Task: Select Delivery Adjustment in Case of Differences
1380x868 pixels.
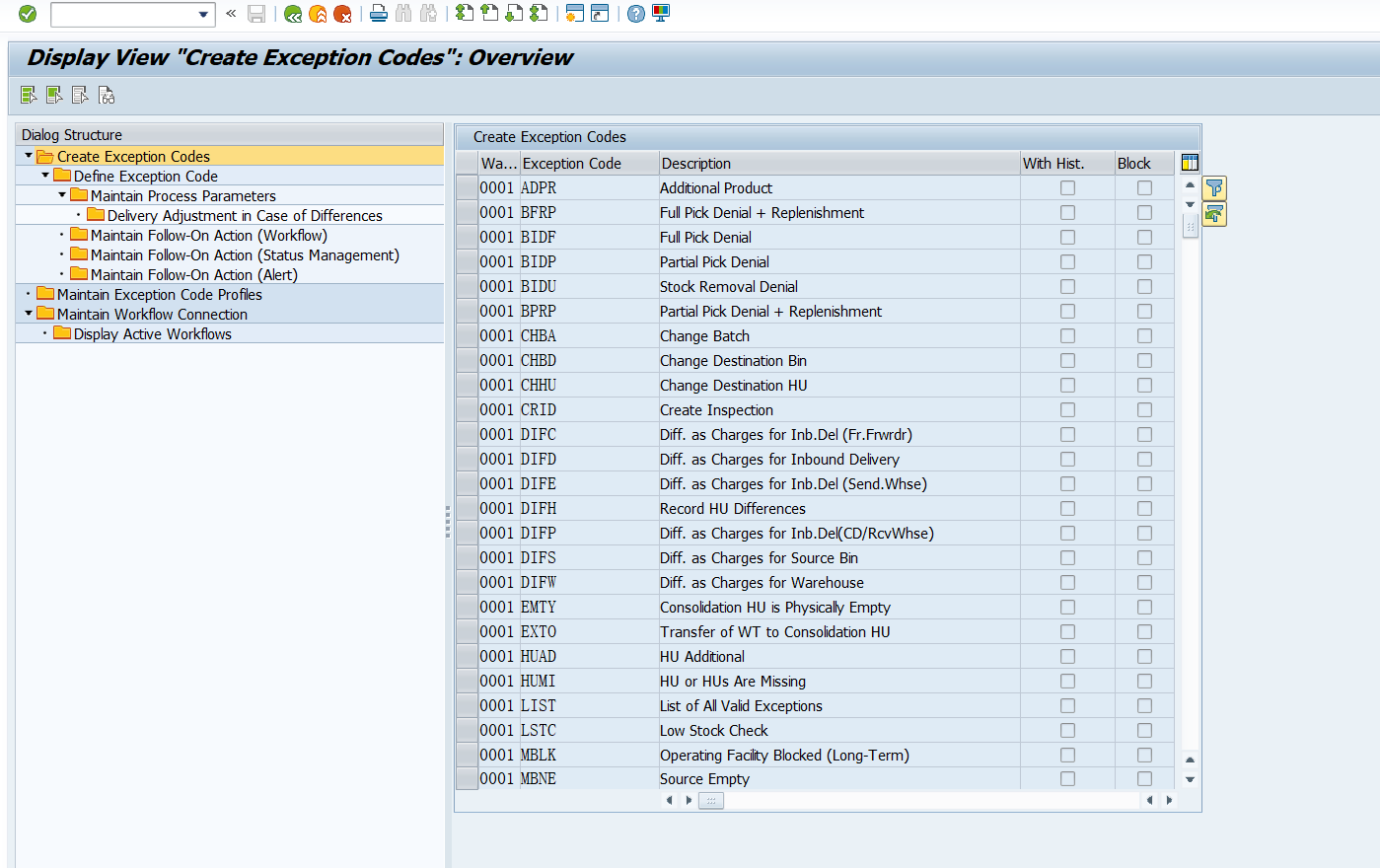Action: (x=245, y=215)
